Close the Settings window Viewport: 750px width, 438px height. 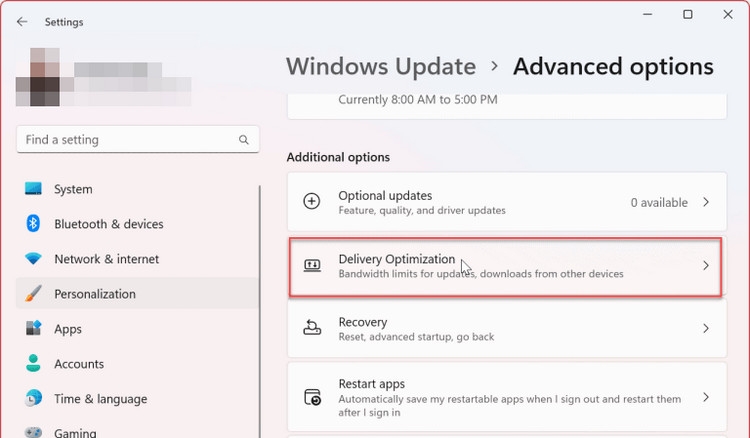click(x=728, y=15)
